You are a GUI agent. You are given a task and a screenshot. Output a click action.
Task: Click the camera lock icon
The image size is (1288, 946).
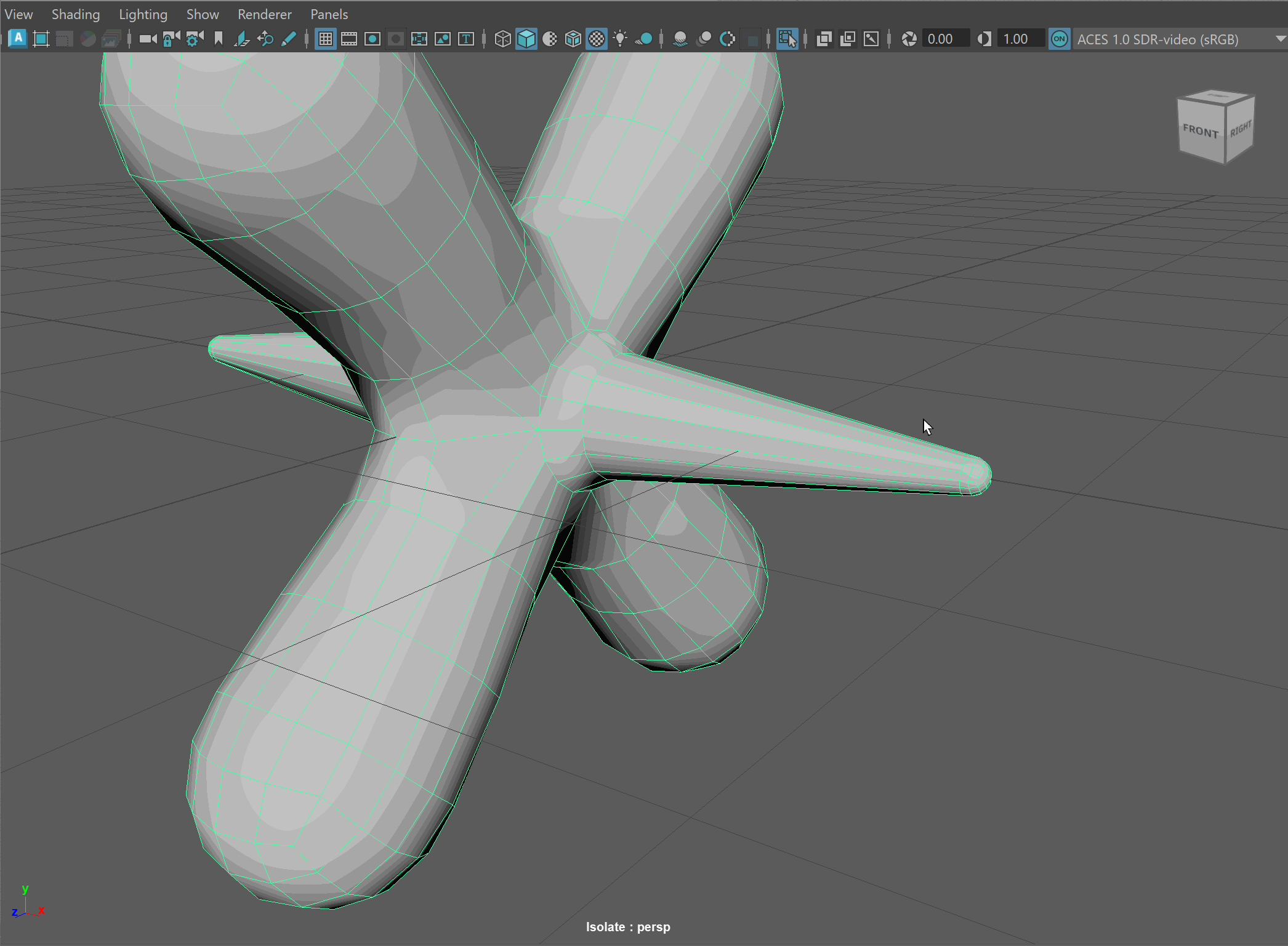point(171,39)
